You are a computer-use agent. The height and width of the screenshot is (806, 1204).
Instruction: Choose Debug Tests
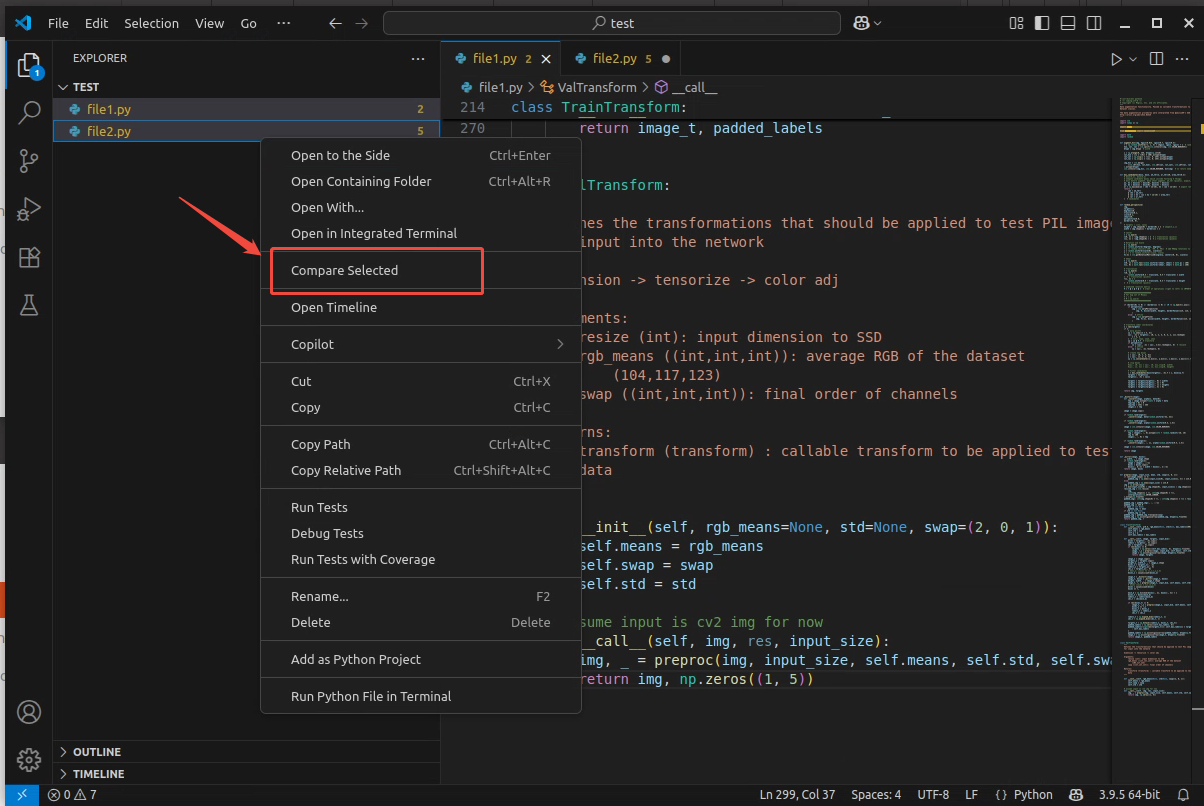click(421, 533)
